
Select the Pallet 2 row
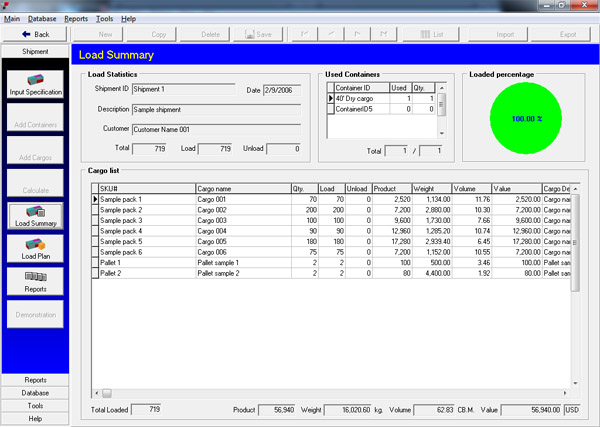[x=331, y=273]
